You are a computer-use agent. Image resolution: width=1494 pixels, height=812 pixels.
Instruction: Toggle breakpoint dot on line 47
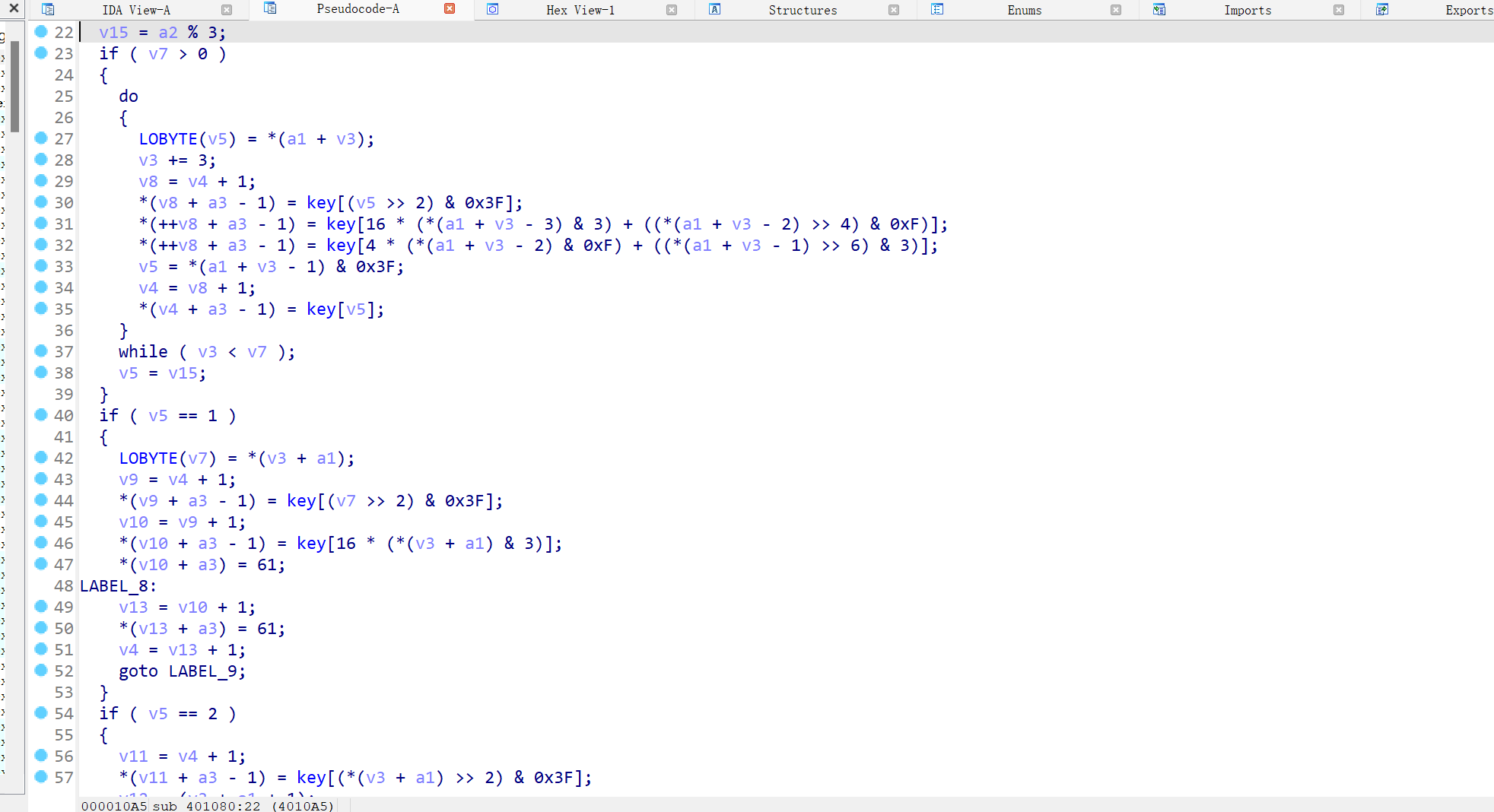pos(41,563)
